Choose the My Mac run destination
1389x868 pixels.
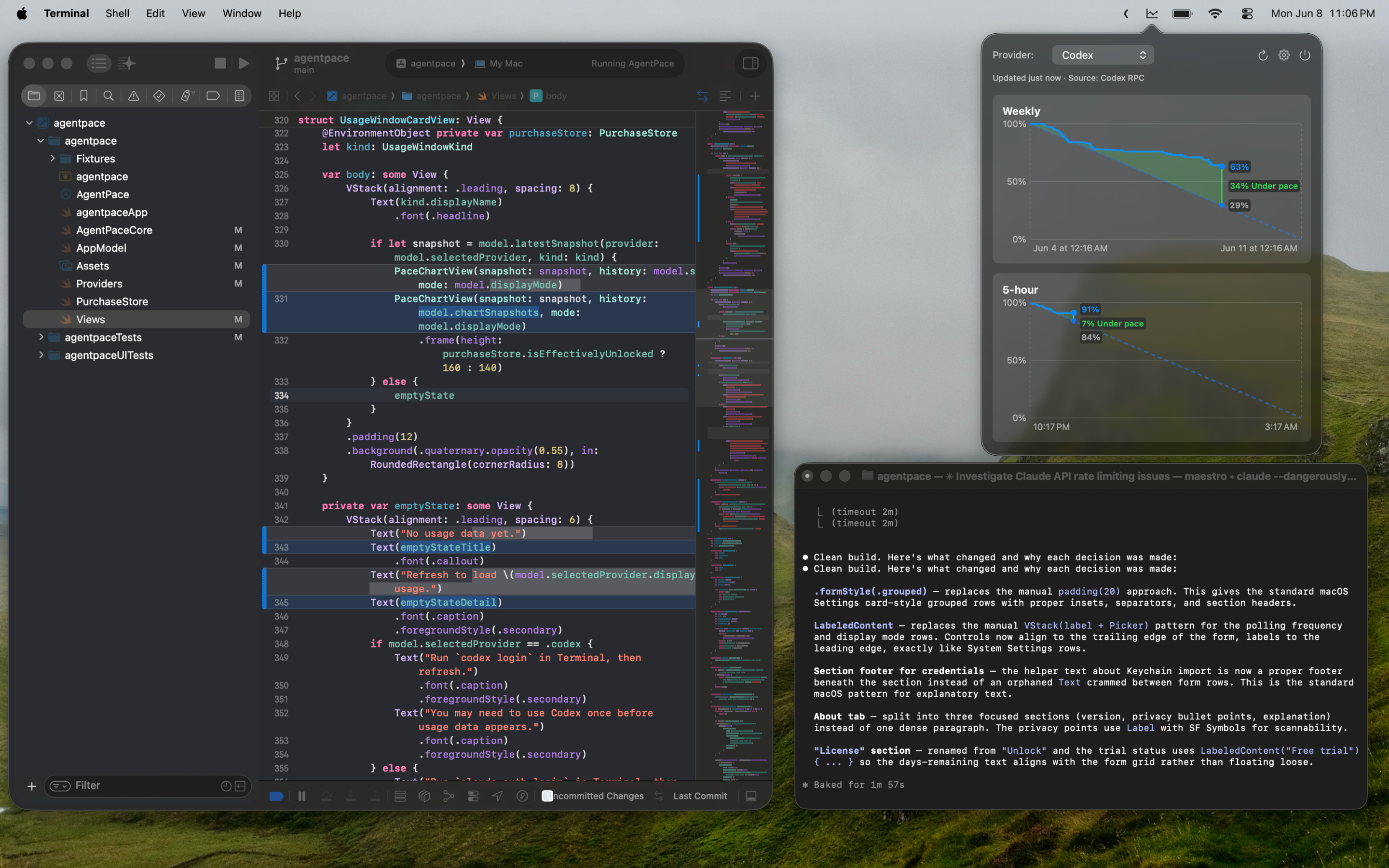point(499,63)
